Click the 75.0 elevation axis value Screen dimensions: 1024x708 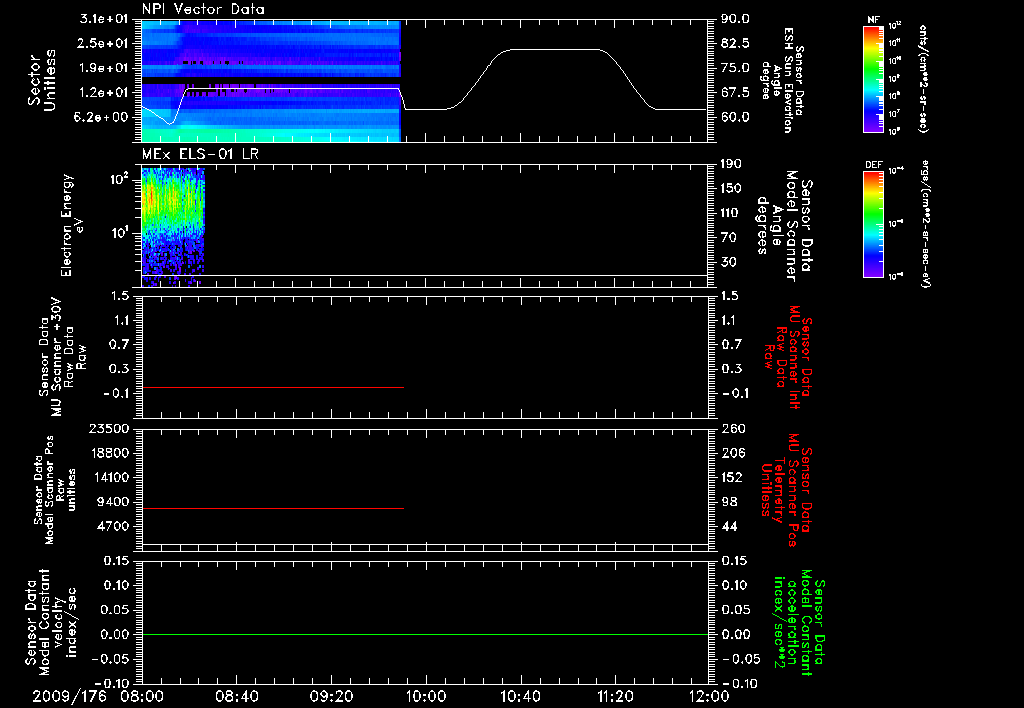(x=735, y=68)
